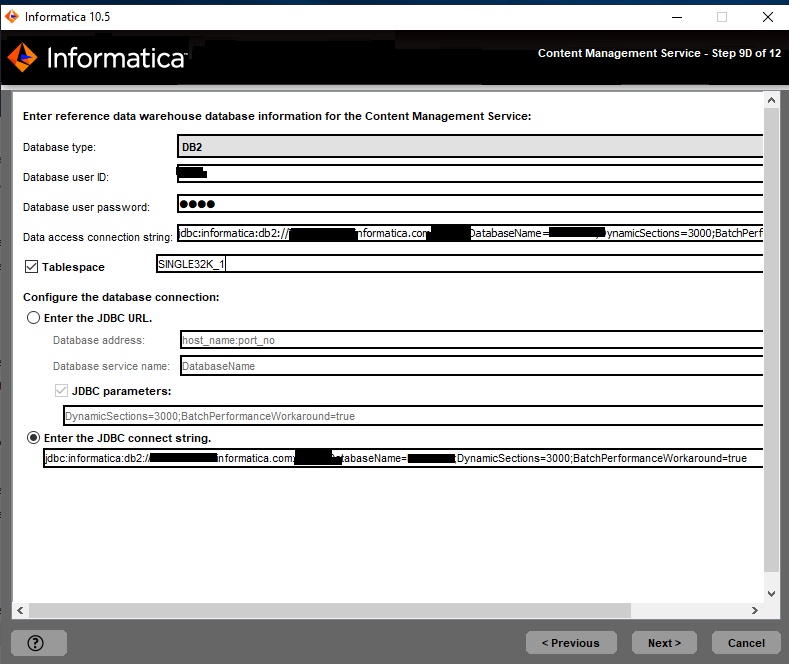Click the vertical scrollbar down arrow
789x664 pixels.
coord(771,594)
